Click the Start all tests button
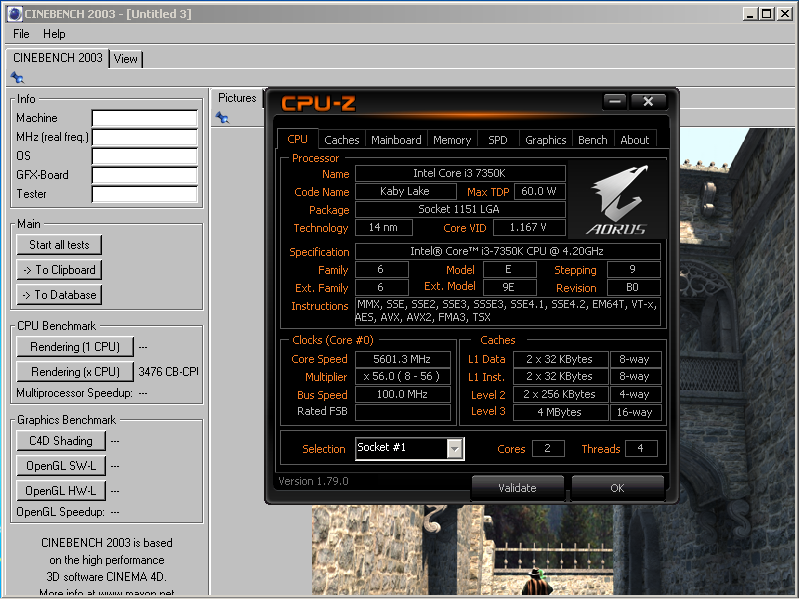Screen dimensions: 799x599 coord(59,245)
